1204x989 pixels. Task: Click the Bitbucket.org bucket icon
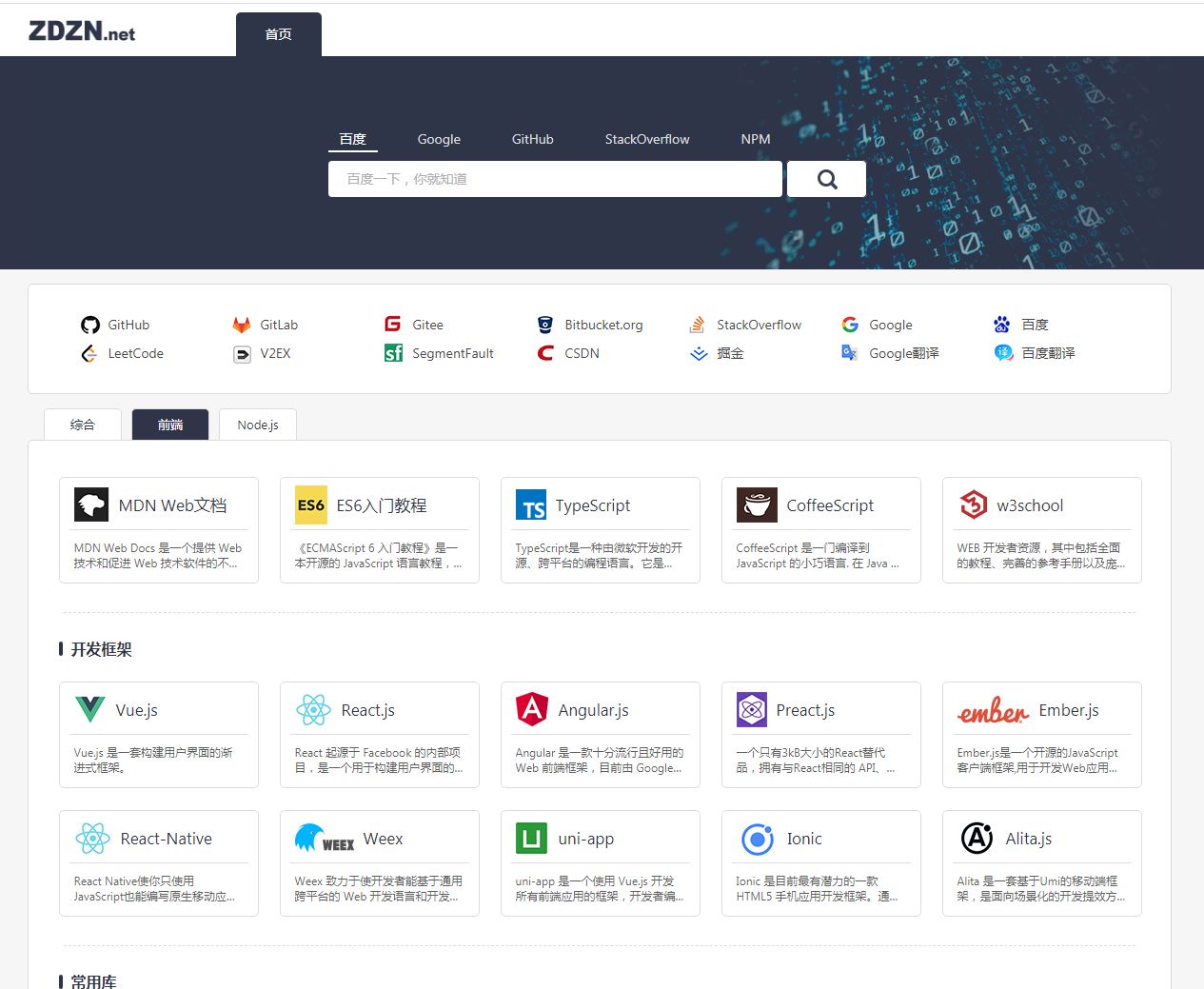[x=545, y=325]
